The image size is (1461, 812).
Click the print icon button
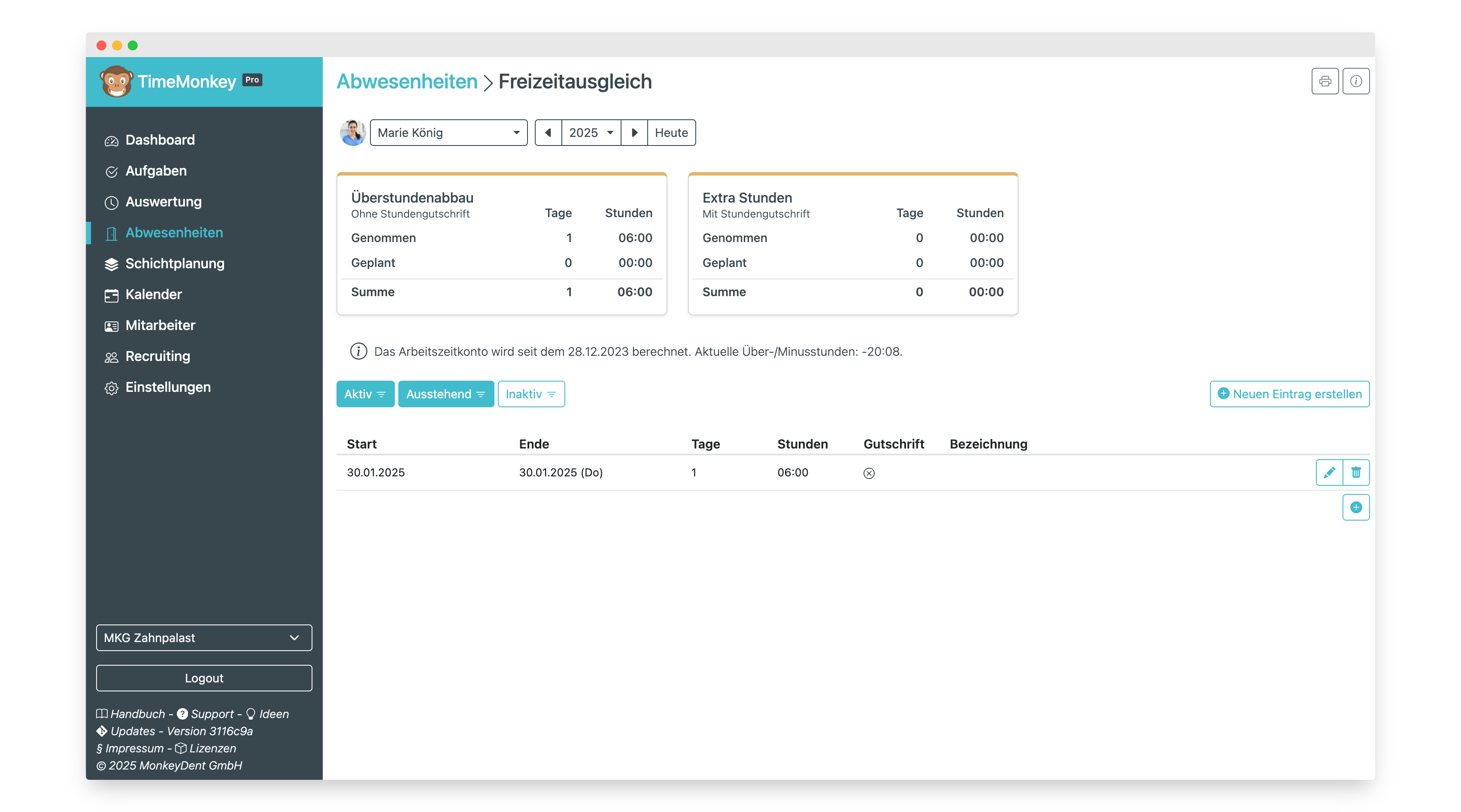[1325, 81]
